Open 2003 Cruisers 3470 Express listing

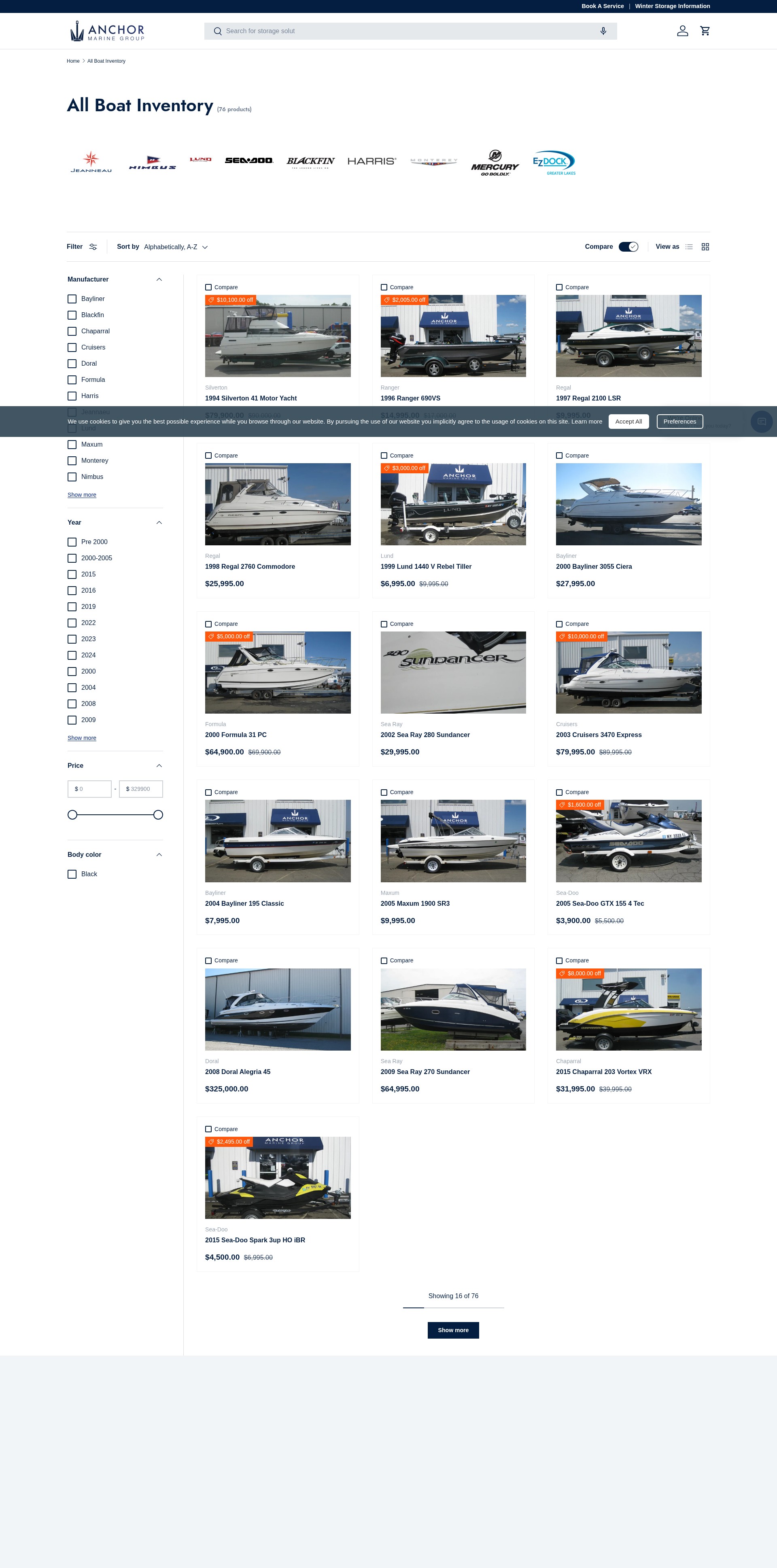(599, 735)
